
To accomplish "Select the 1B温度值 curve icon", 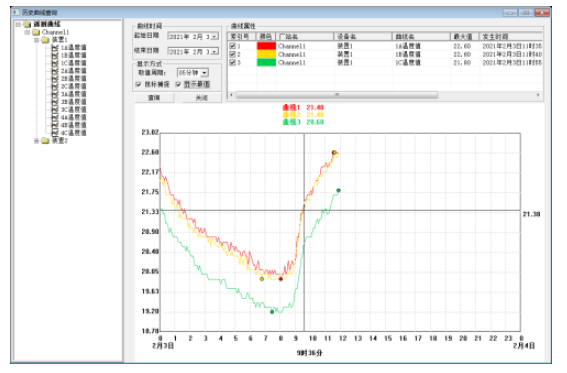I will 55,55.
